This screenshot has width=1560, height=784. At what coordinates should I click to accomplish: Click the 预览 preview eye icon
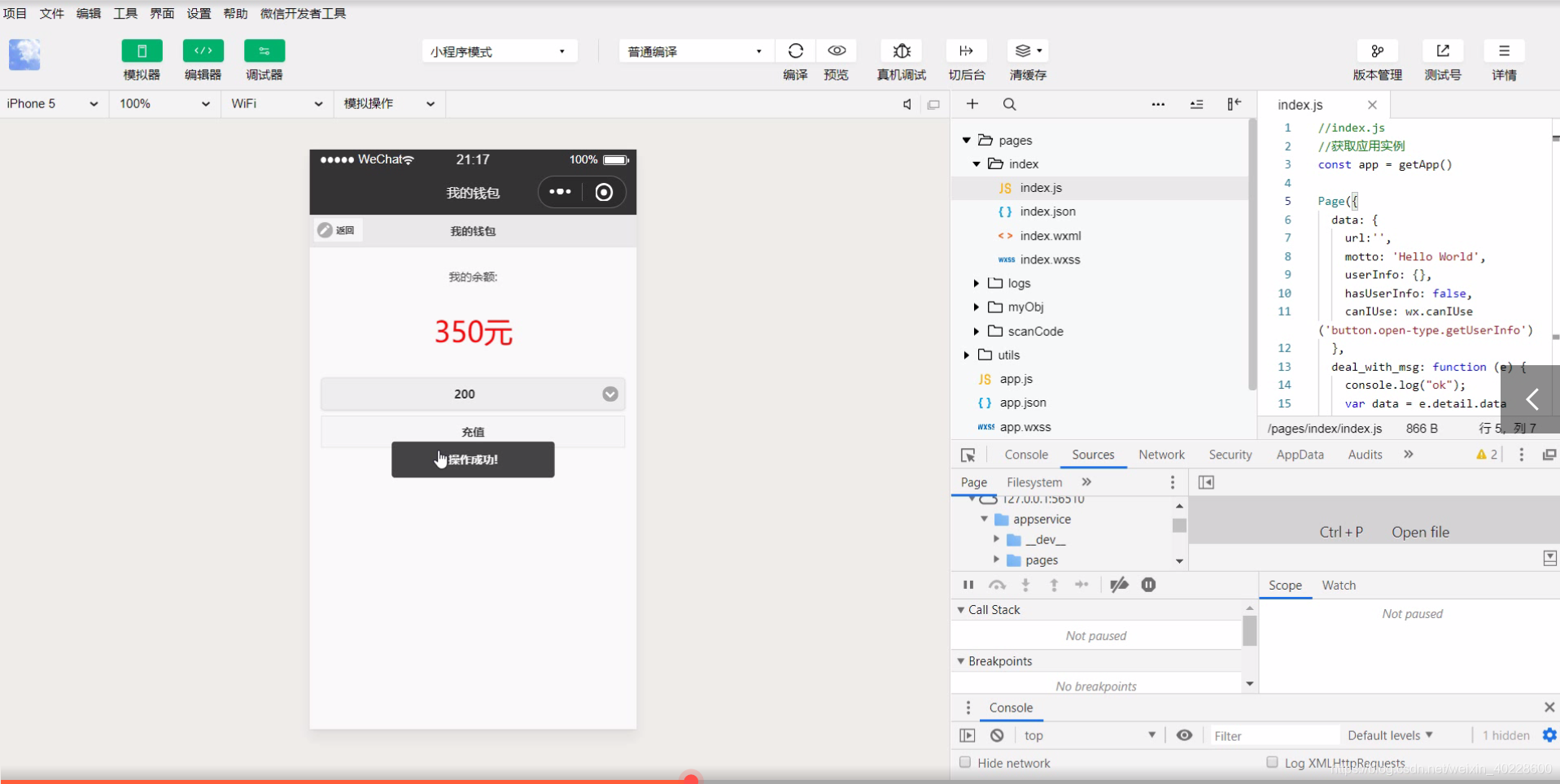coord(837,50)
